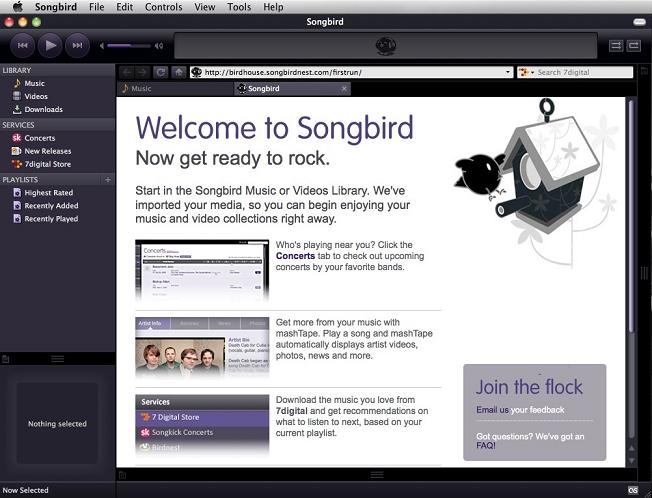Image resolution: width=652 pixels, height=498 pixels.
Task: Click the right display pane toggle icon
Action: click(645, 71)
